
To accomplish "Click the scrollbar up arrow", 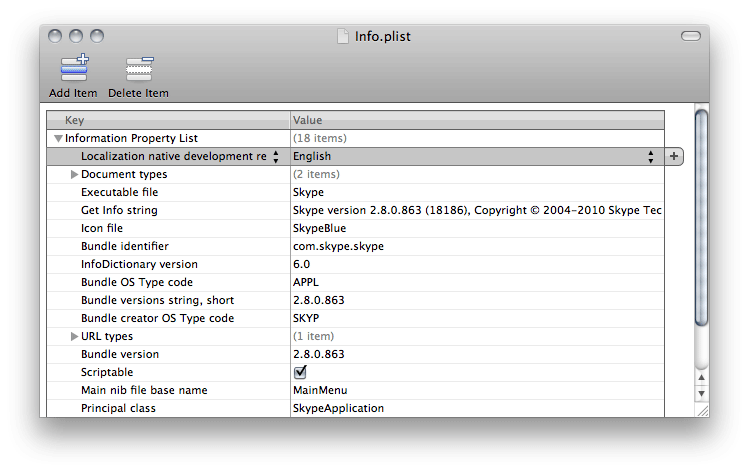I will (701, 378).
